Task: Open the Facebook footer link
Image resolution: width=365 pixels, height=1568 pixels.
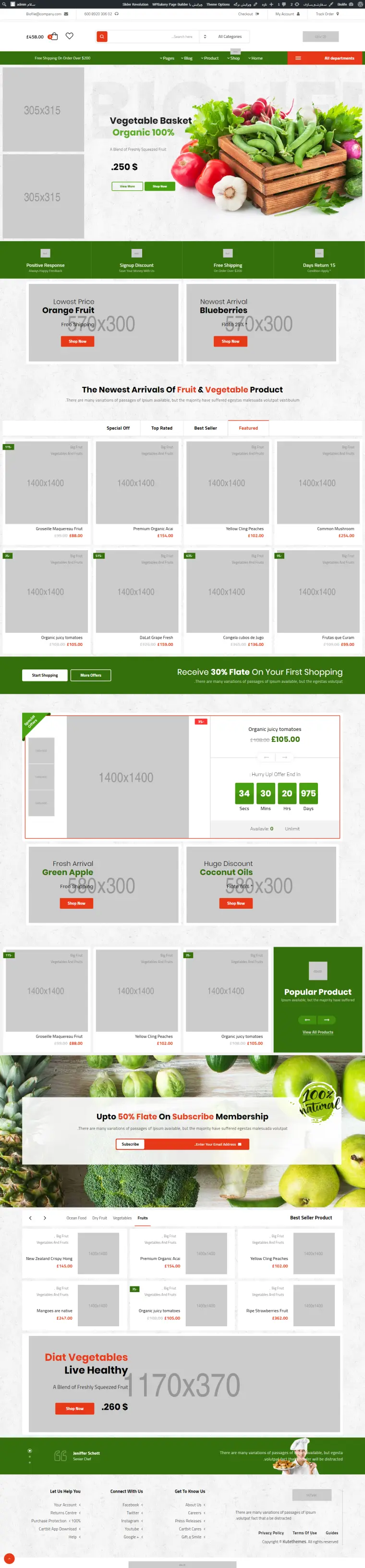Action: pyautogui.click(x=131, y=1505)
